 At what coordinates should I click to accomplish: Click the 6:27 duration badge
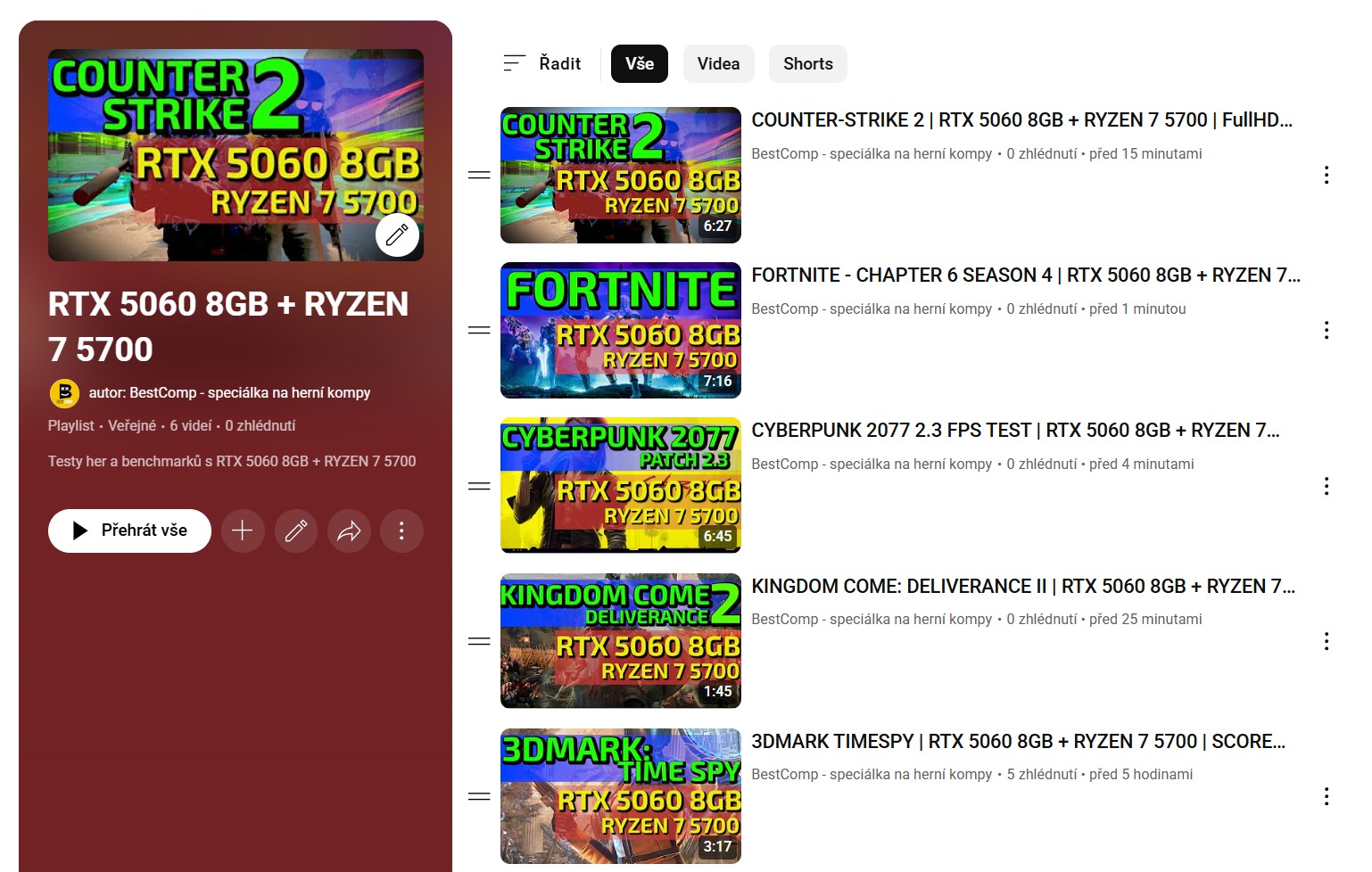tap(717, 226)
